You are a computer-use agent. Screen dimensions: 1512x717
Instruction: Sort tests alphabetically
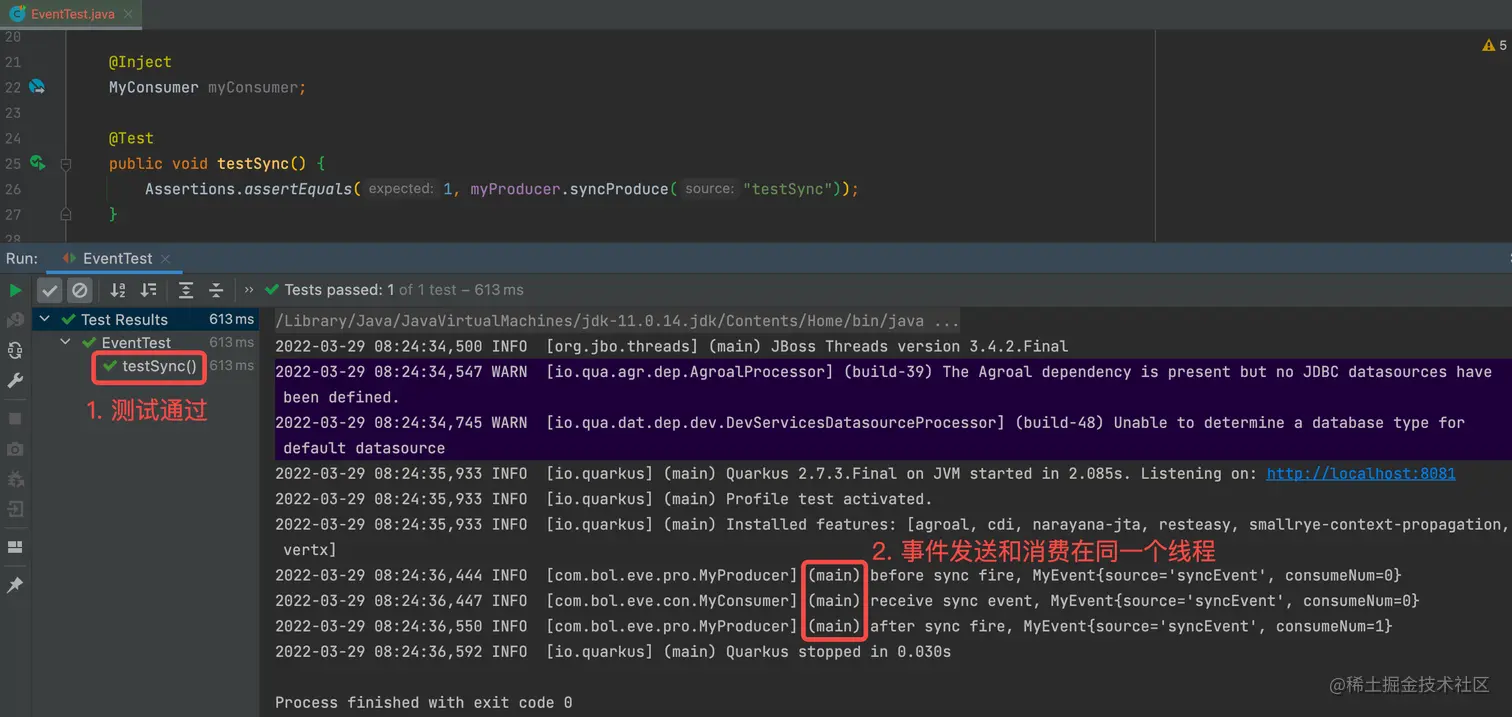[x=118, y=290]
